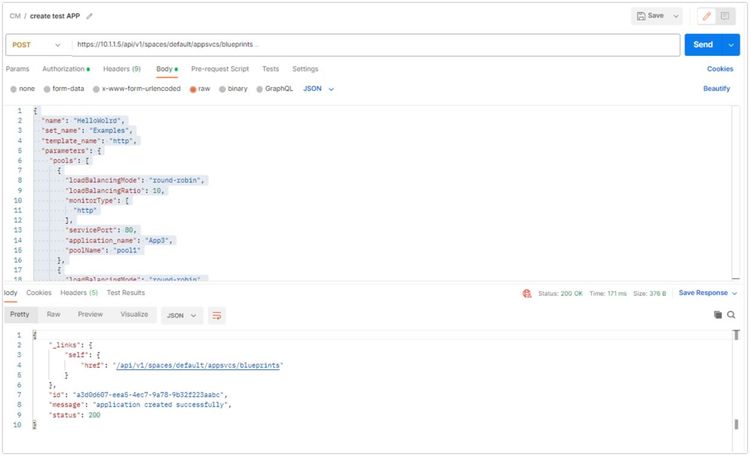Click the Time: 171 ms text
Image resolution: width=750 pixels, height=456 pixels.
[x=607, y=293]
